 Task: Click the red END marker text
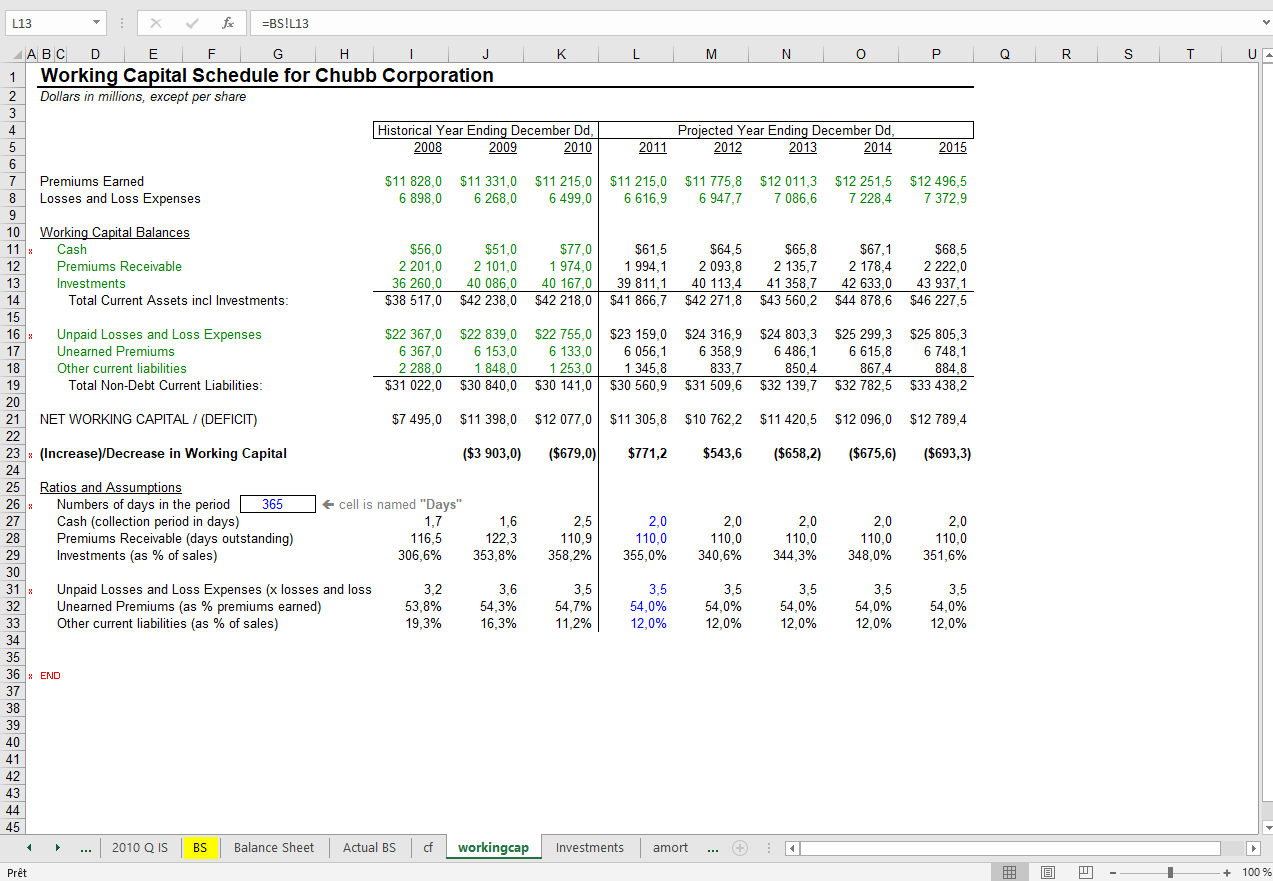[x=50, y=676]
